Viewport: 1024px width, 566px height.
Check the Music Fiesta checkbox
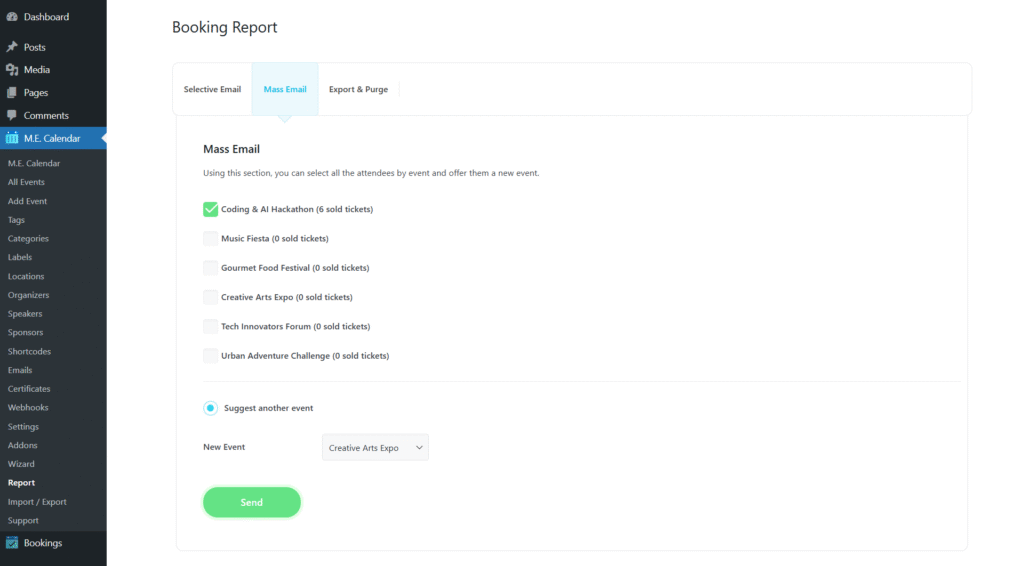click(x=210, y=238)
